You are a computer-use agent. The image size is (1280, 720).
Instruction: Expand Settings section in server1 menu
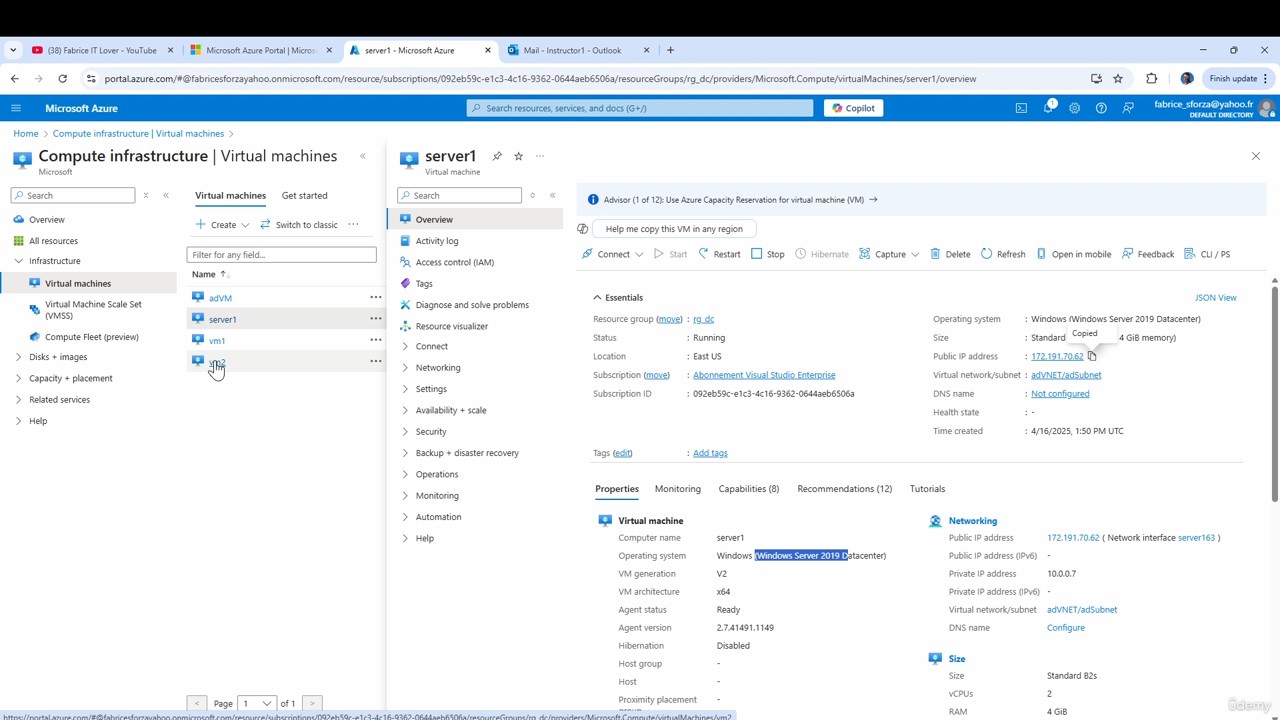coord(431,389)
